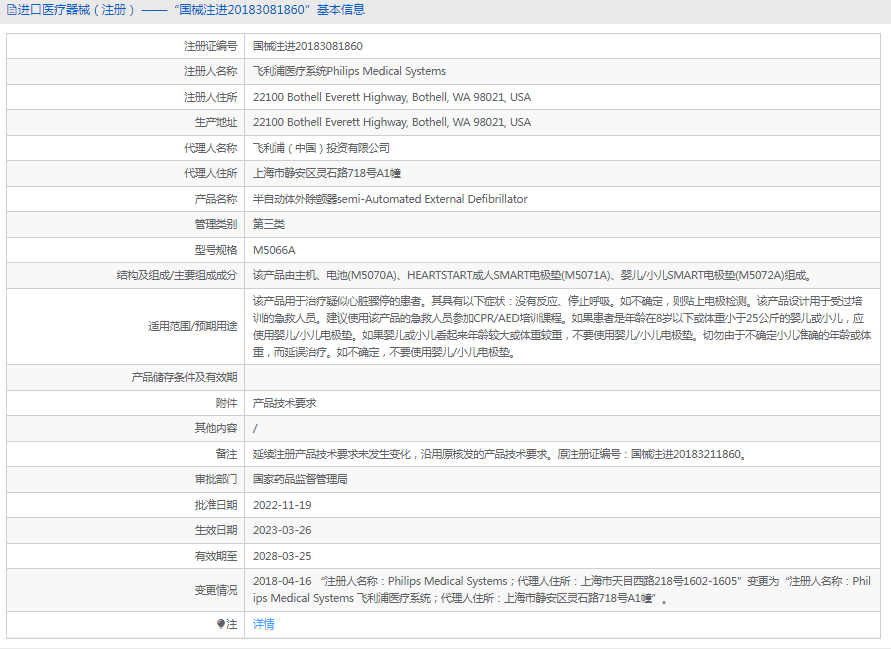This screenshot has width=891, height=649.
Task: Click approval department 国家药品监督管理局
Action: pos(300,479)
